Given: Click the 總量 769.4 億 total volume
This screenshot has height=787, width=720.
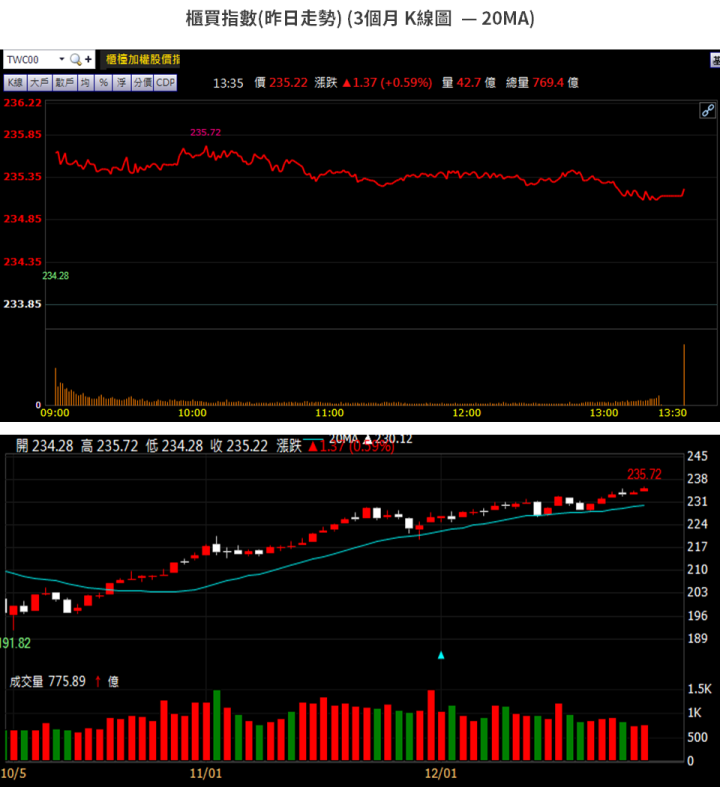Looking at the screenshot, I should tap(542, 82).
